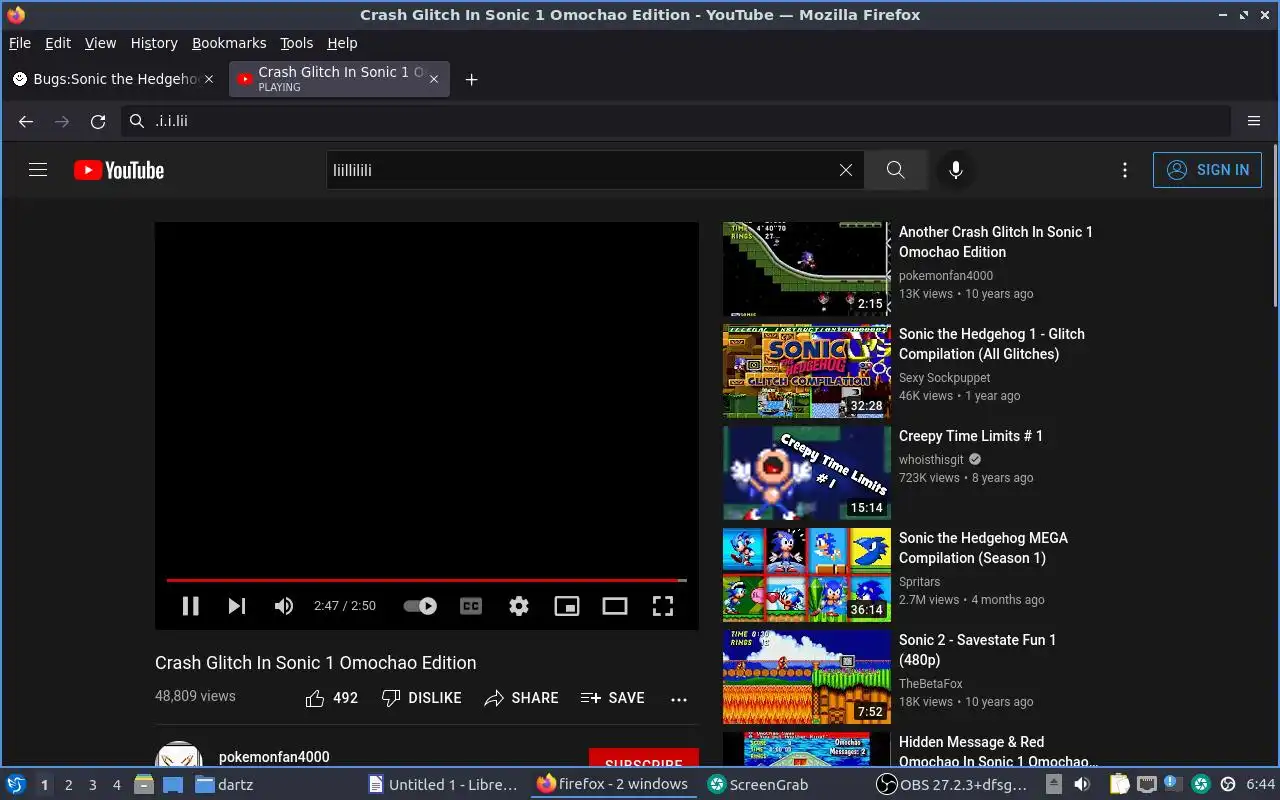Open Sonic 2 - Savestate Fun 1 thumbnail

click(806, 677)
